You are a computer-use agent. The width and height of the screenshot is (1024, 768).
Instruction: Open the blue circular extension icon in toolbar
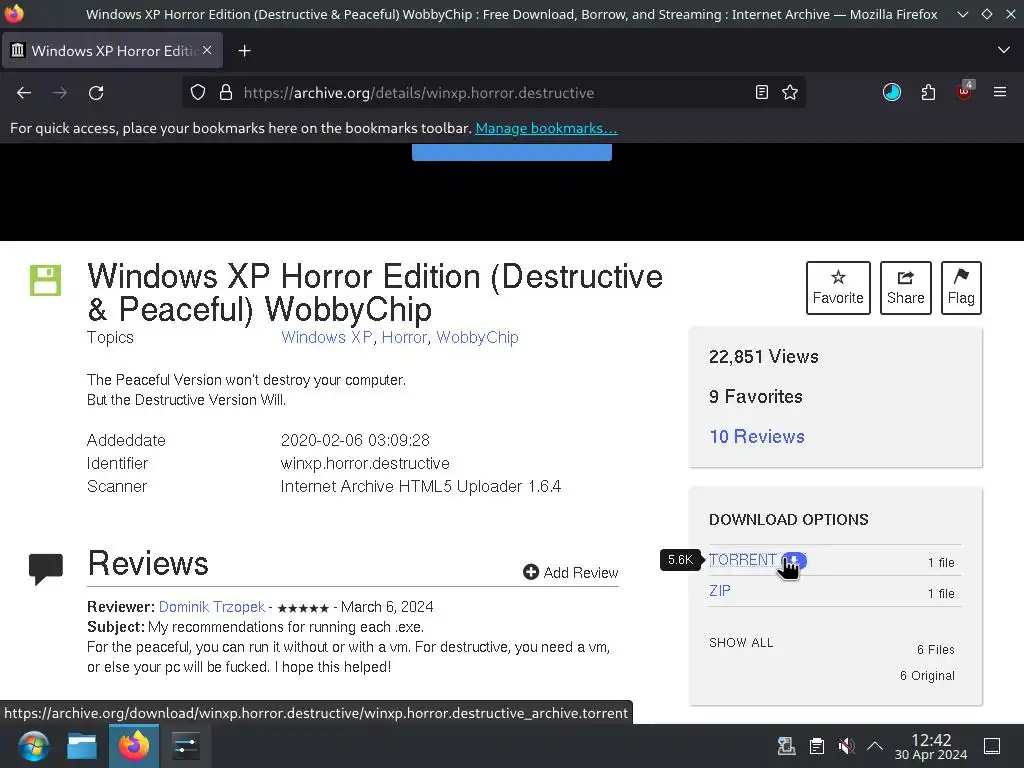click(892, 93)
